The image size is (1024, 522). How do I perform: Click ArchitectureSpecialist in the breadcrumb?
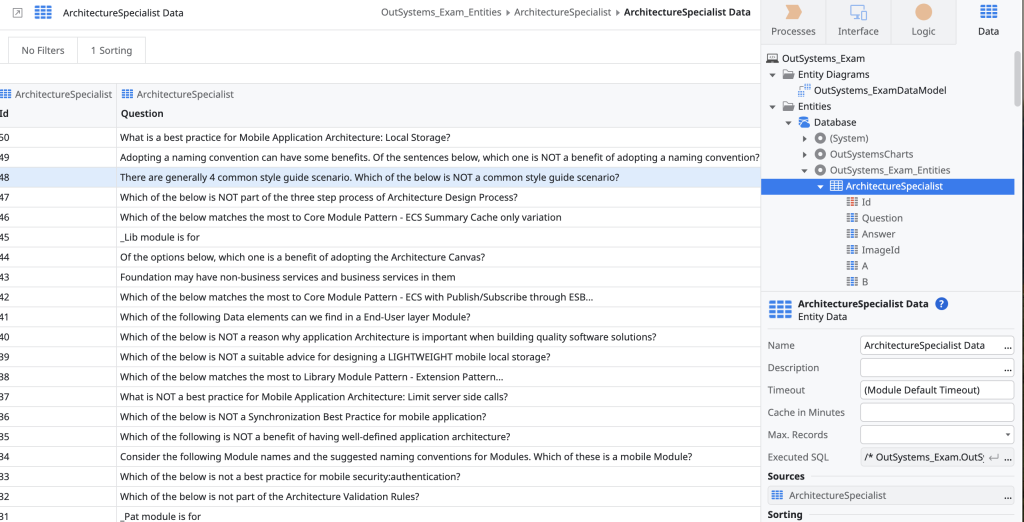click(x=562, y=13)
